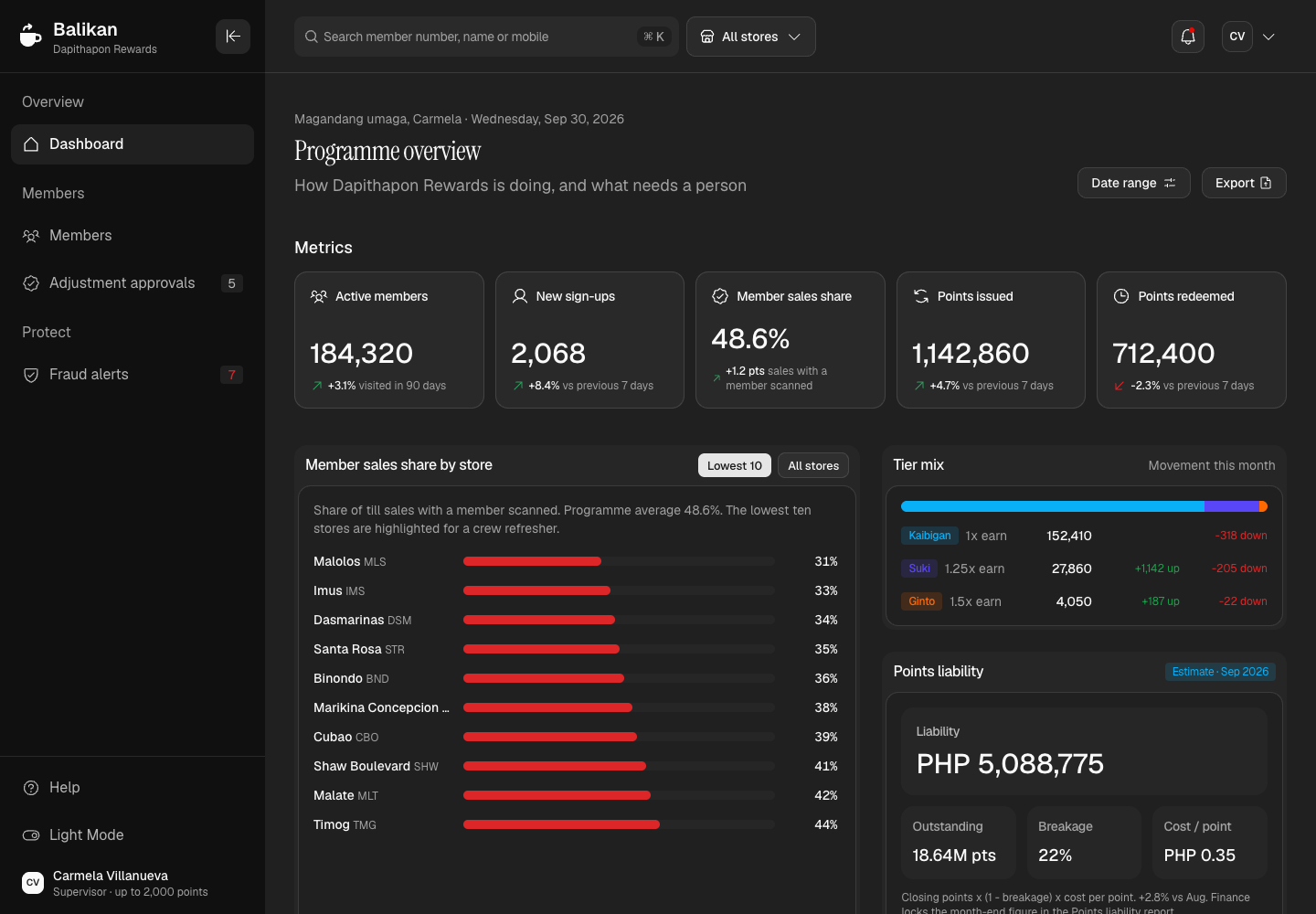Click the Ginto tier badge
This screenshot has width=1316, height=914.
point(921,601)
